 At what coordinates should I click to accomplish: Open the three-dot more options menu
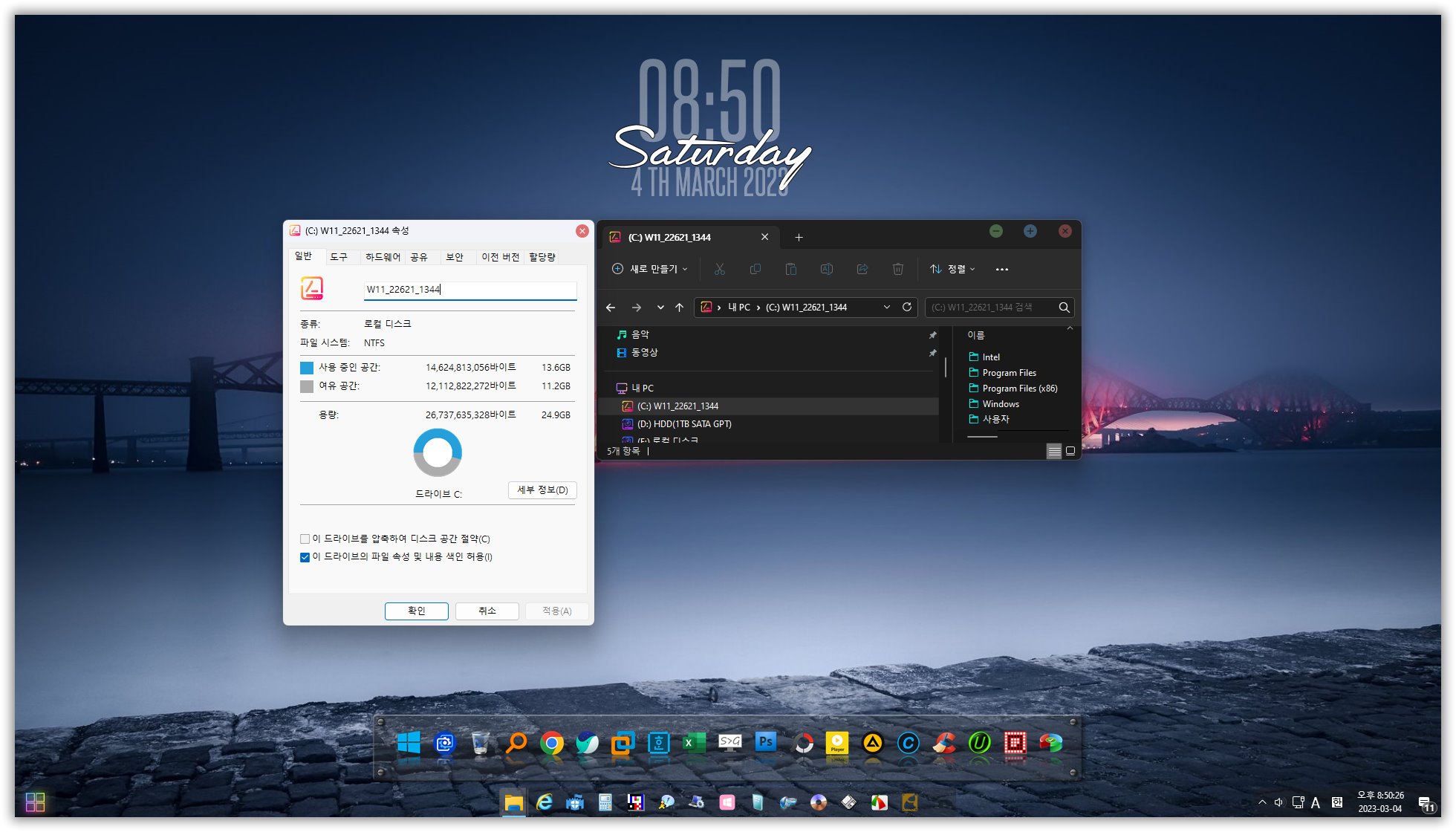coord(1001,269)
